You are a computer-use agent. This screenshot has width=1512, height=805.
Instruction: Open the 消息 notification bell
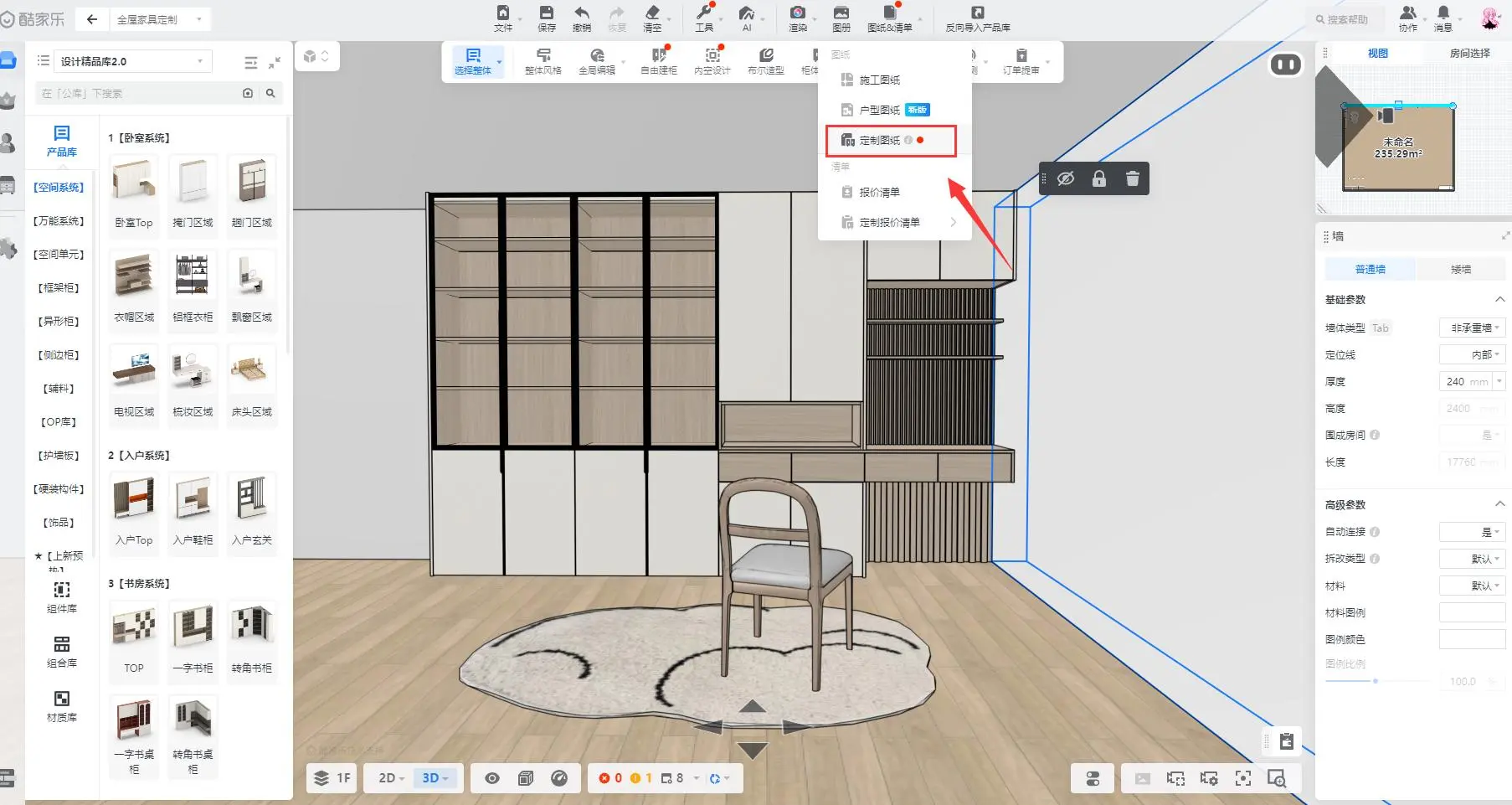(1443, 13)
